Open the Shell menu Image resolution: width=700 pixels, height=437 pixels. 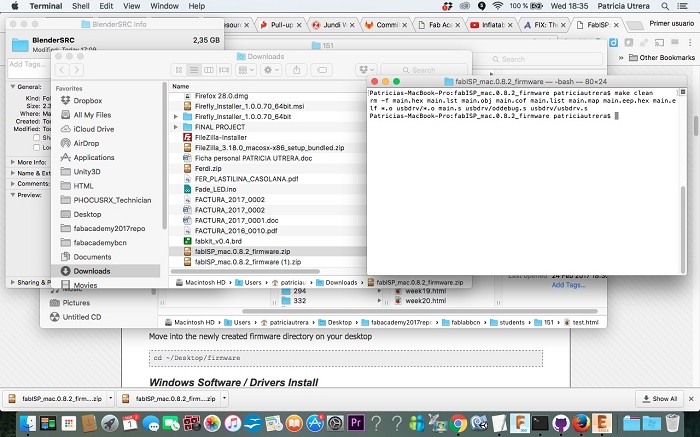click(x=81, y=6)
